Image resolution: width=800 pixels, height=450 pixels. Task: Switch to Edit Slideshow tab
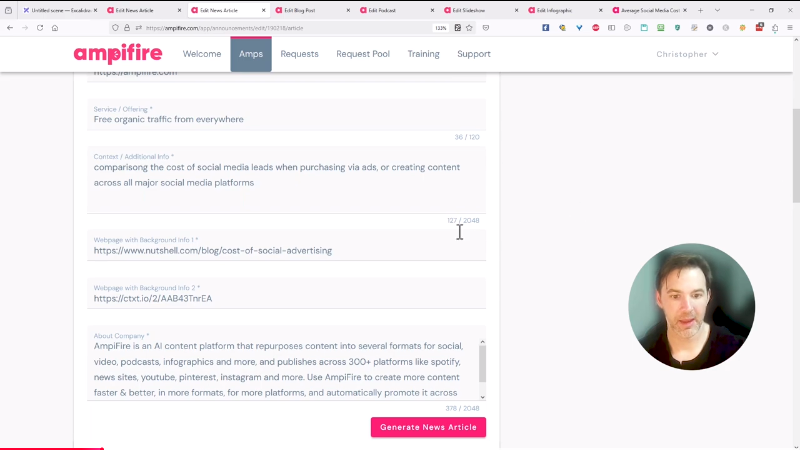pyautogui.click(x=481, y=10)
